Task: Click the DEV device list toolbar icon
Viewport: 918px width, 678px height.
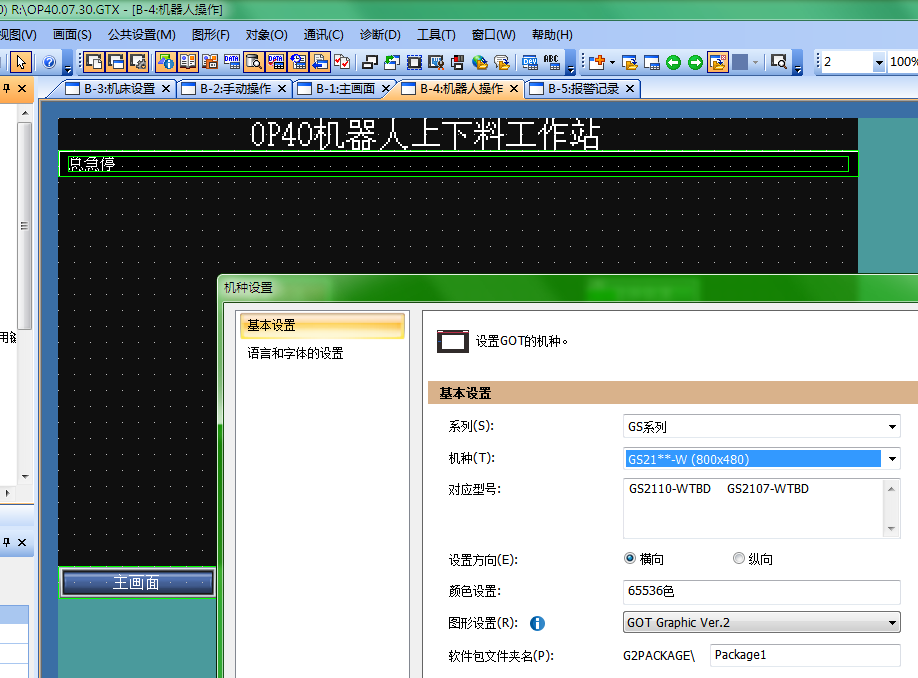Action: (x=529, y=62)
